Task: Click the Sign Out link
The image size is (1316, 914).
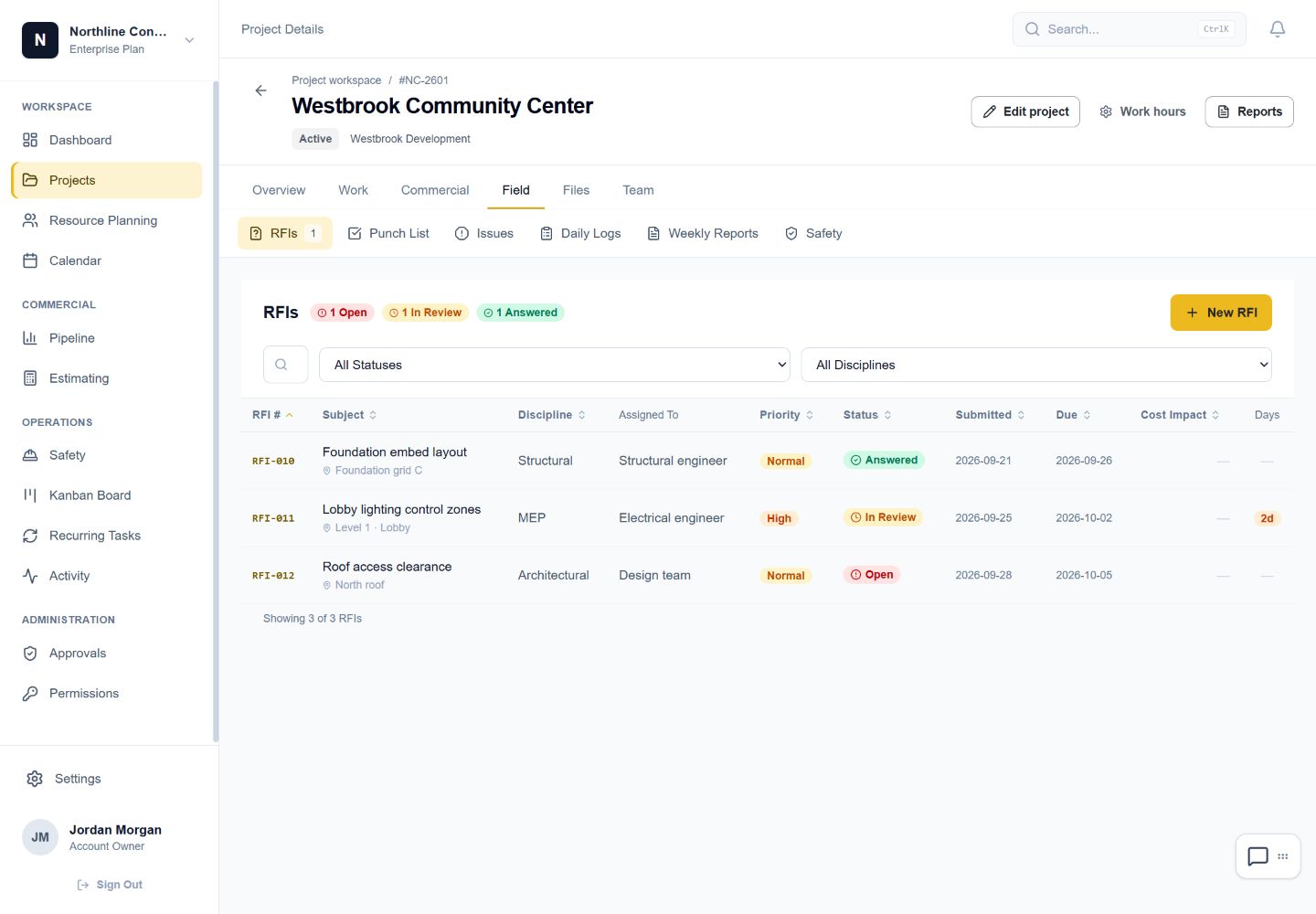Action: [x=110, y=885]
